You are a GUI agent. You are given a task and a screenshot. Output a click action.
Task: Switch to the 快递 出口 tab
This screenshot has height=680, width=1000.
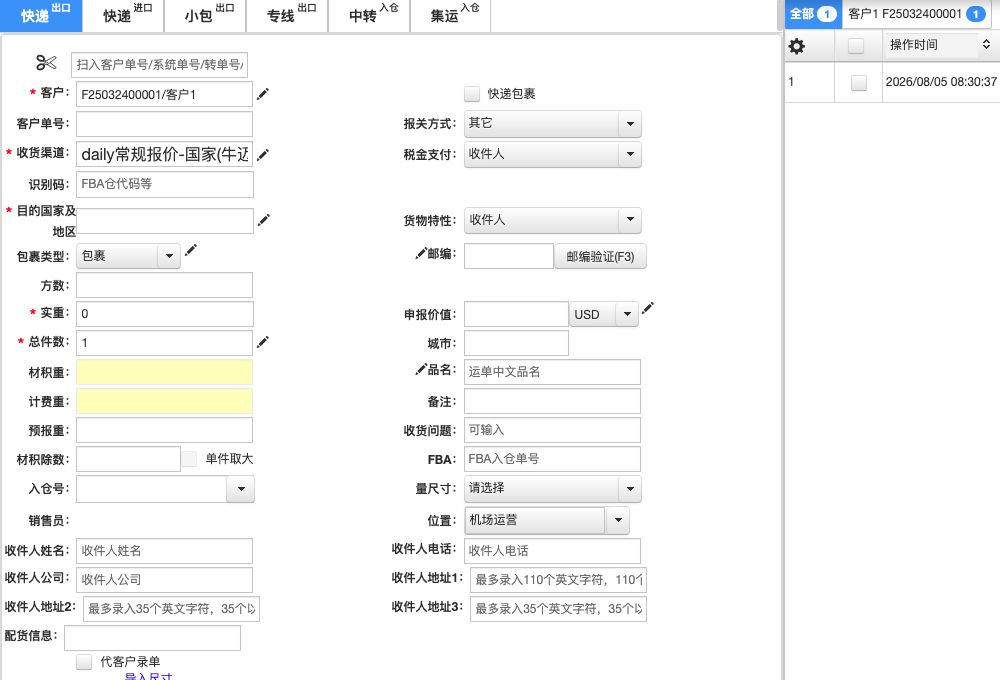click(41, 15)
